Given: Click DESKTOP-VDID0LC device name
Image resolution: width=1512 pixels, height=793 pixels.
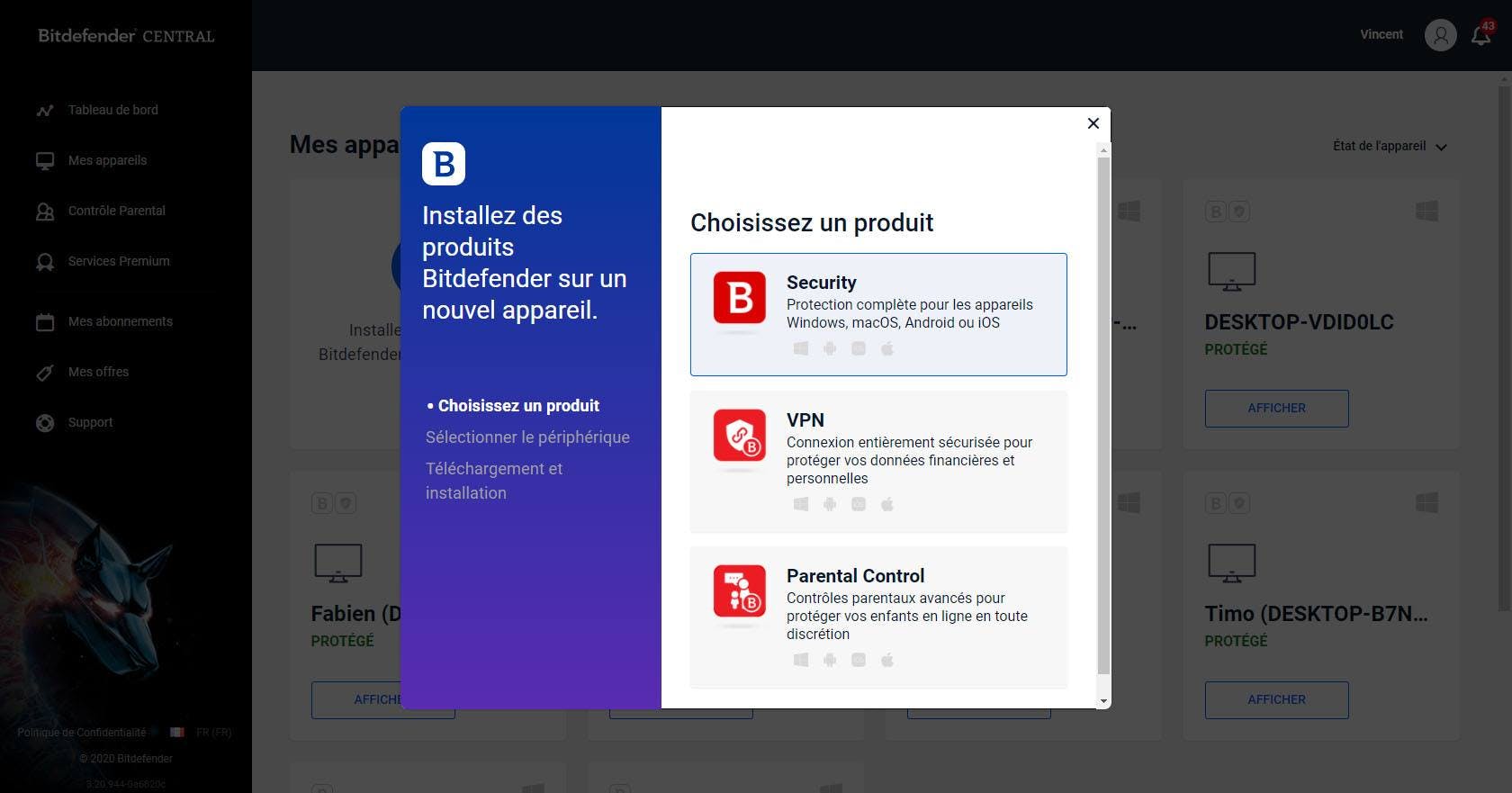Looking at the screenshot, I should pos(1299,322).
